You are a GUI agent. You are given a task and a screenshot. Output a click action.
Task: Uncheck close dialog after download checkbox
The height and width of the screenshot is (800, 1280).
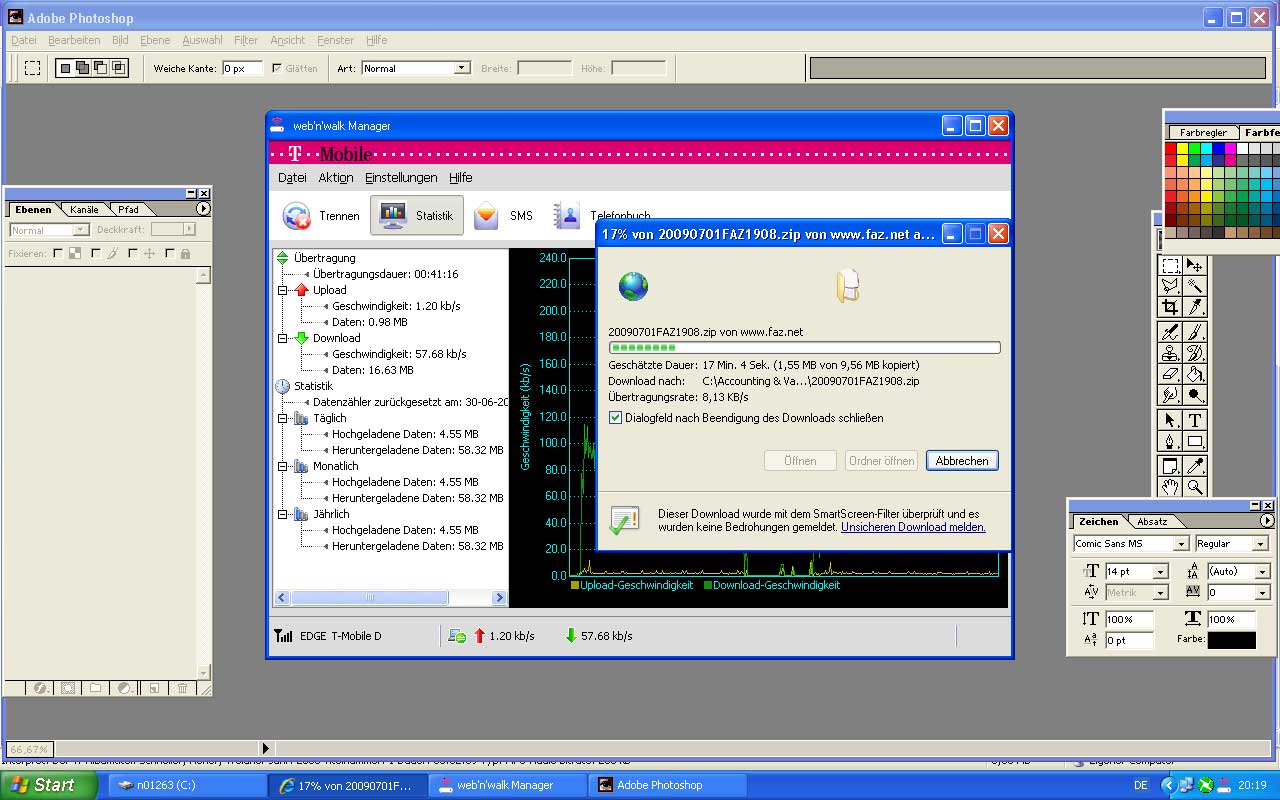(616, 418)
